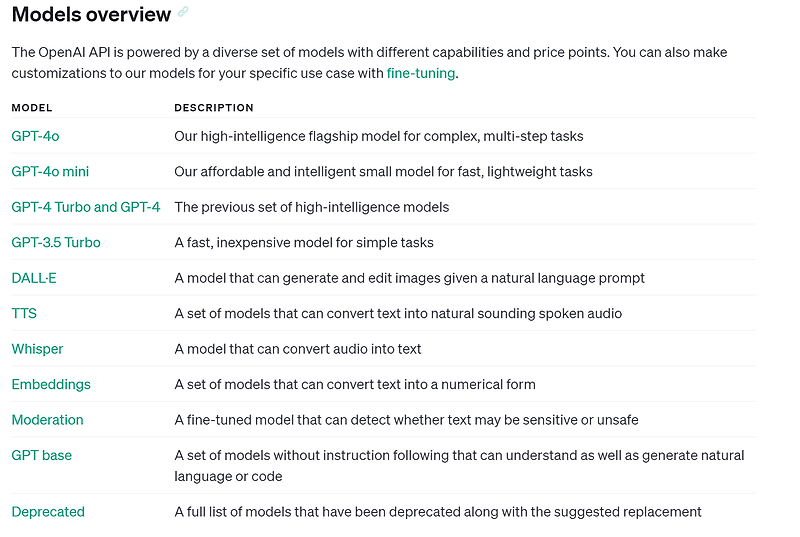The height and width of the screenshot is (537, 800).
Task: View the DALL·E model details
Action: [34, 278]
